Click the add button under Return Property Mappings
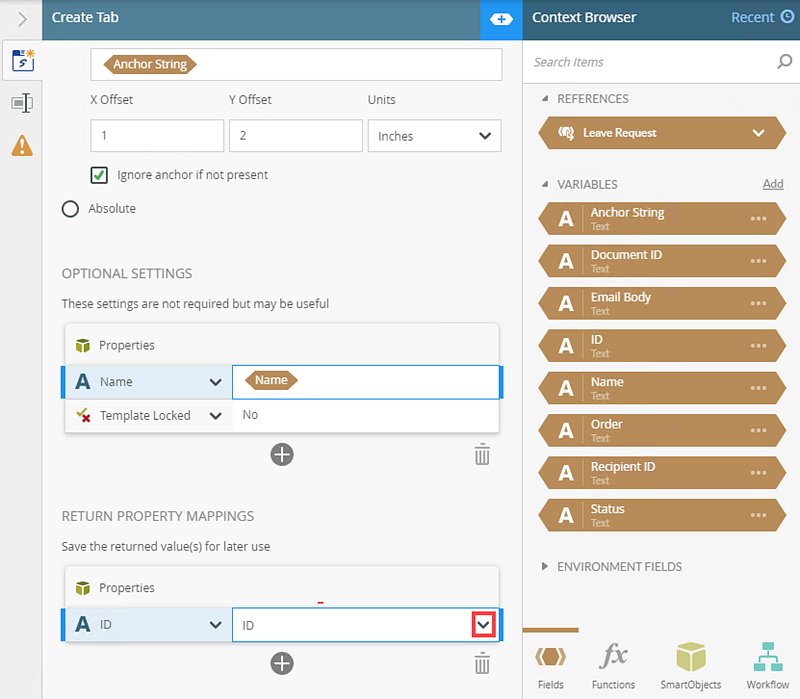This screenshot has width=800, height=699. [x=282, y=663]
